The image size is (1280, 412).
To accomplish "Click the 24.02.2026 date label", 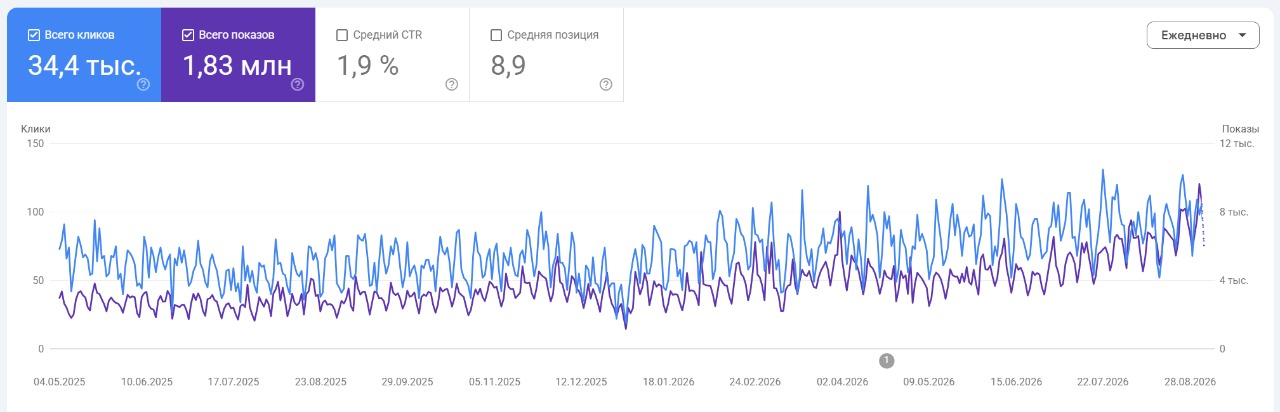I will click(x=754, y=382).
